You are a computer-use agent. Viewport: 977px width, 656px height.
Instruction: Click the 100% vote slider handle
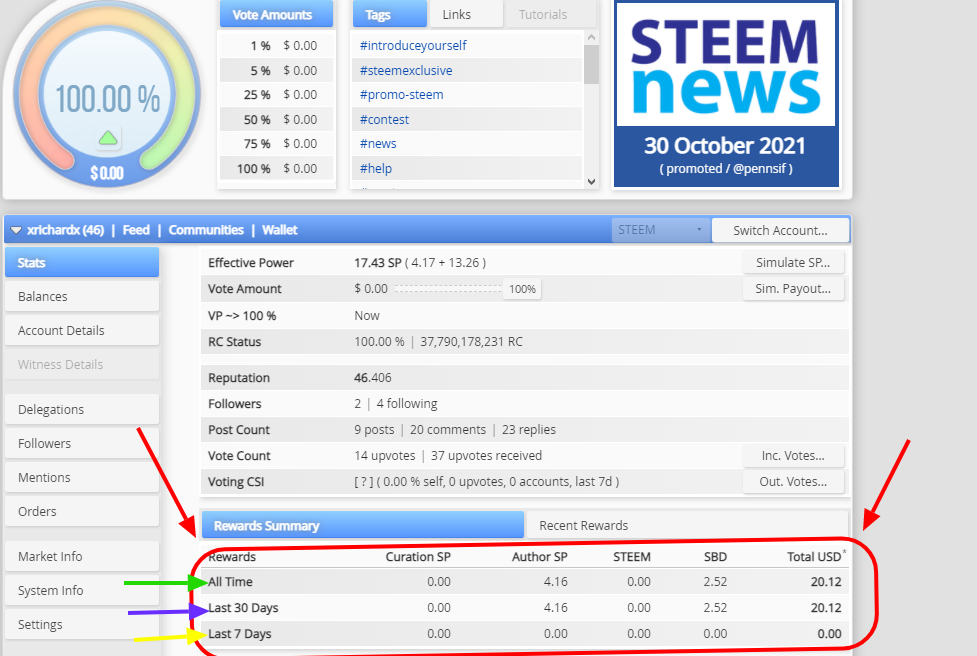pyautogui.click(x=522, y=289)
